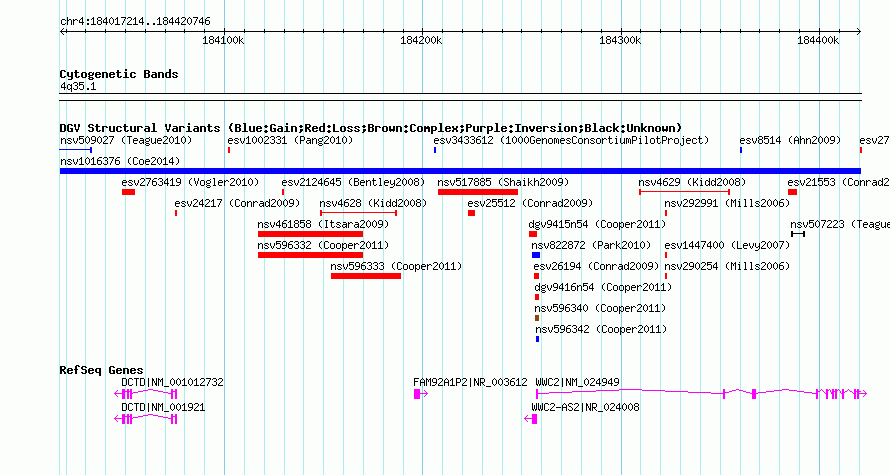Open DCTD|NM_001012732 gene label
Viewport: 890px width, 475px height.
click(x=172, y=382)
